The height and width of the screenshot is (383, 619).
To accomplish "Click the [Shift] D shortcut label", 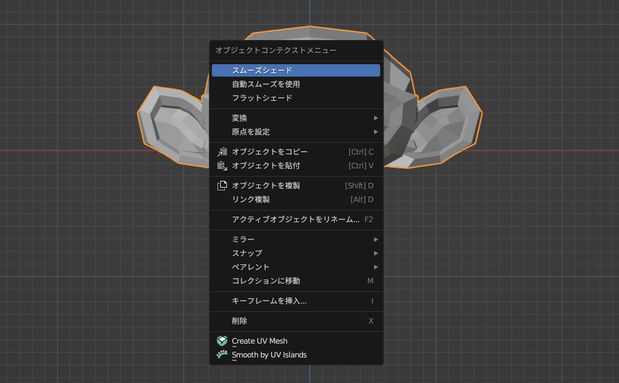I will 359,186.
